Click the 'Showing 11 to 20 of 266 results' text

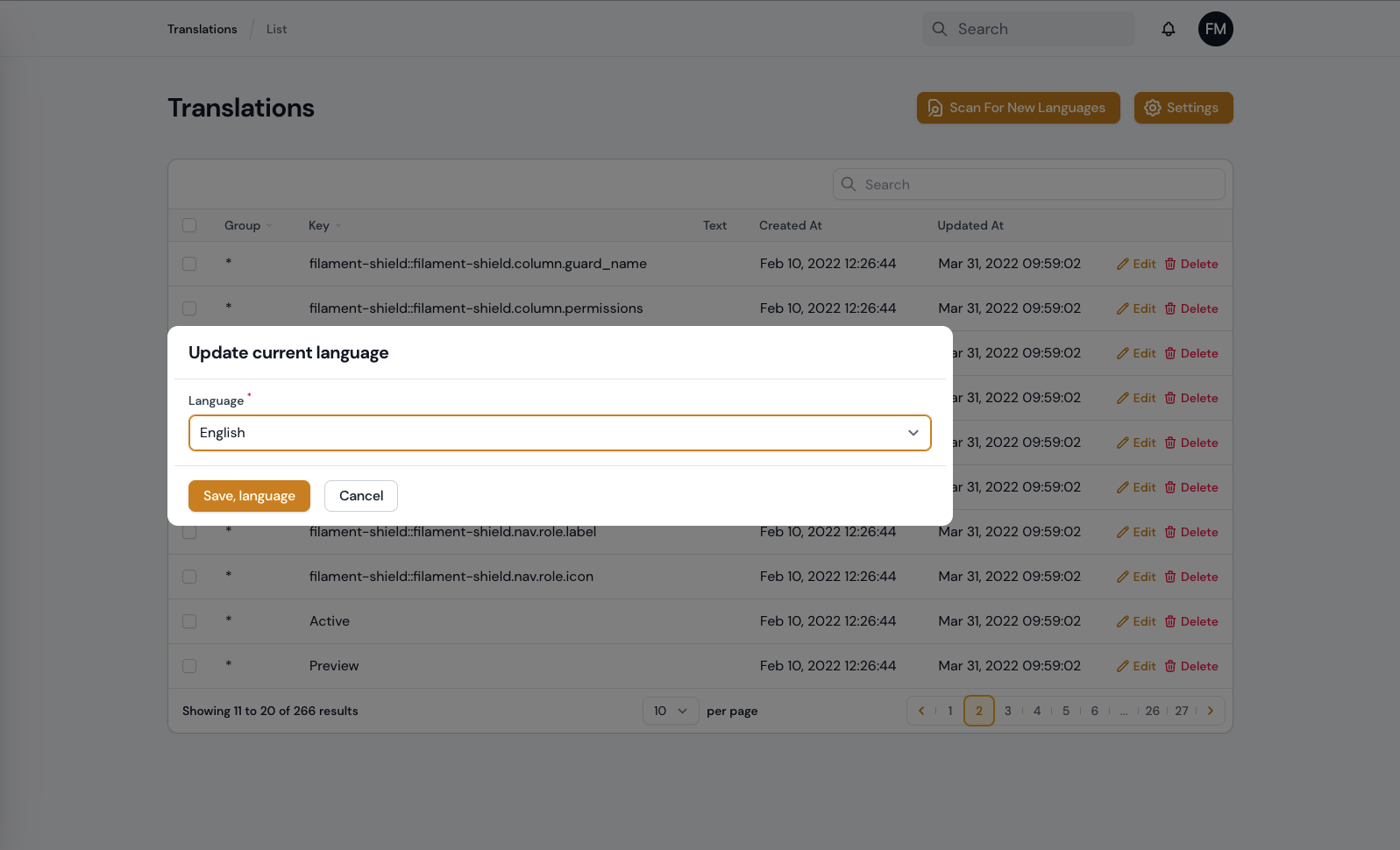tap(270, 711)
